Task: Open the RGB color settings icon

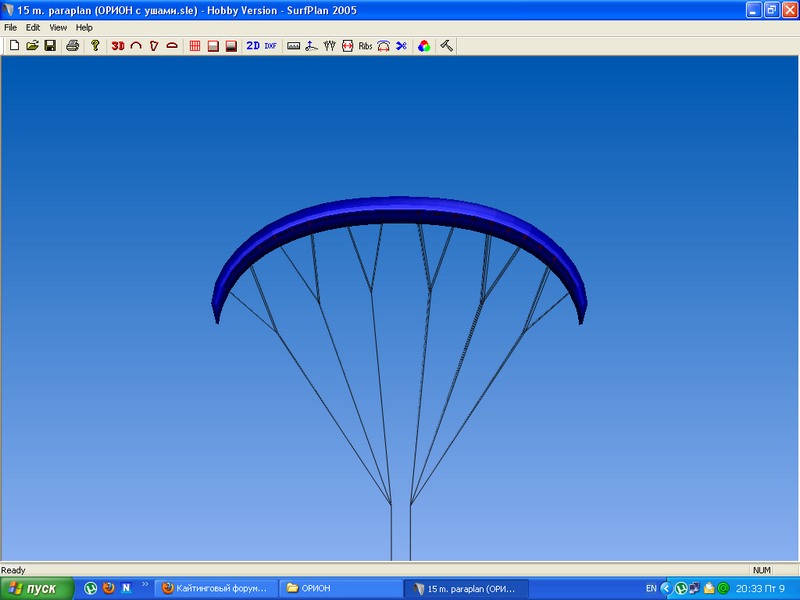Action: [424, 46]
